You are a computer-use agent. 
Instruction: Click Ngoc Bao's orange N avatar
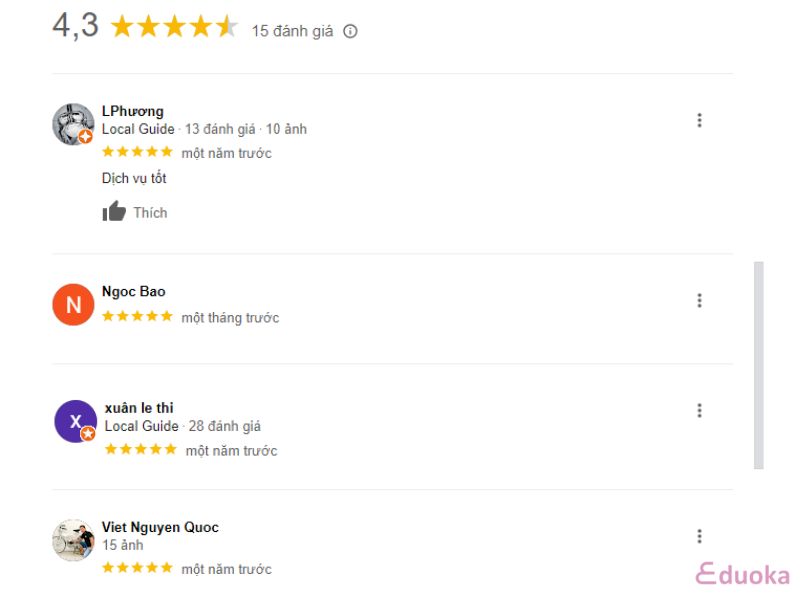tap(73, 305)
